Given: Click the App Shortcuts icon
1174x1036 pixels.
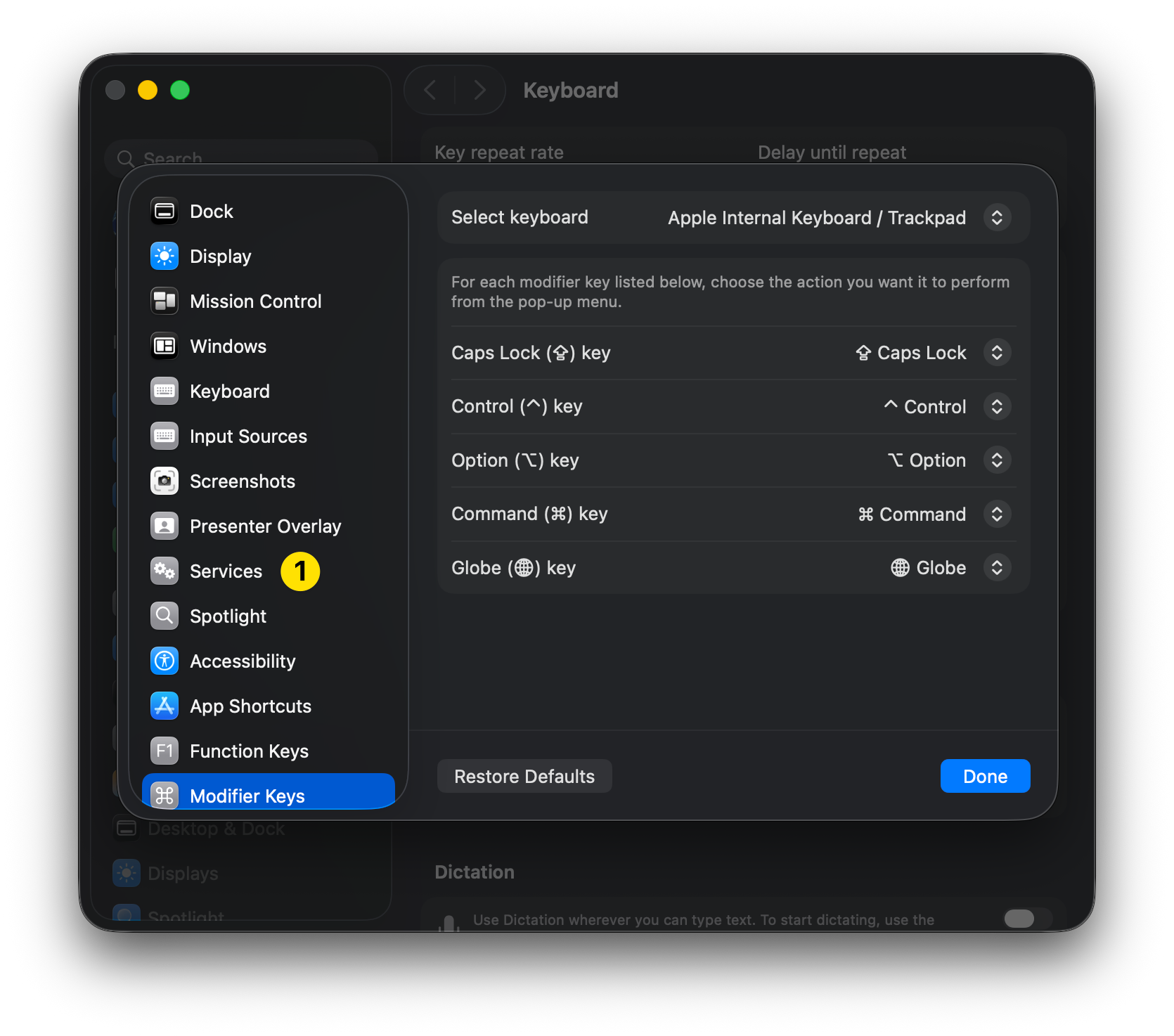Looking at the screenshot, I should [165, 706].
